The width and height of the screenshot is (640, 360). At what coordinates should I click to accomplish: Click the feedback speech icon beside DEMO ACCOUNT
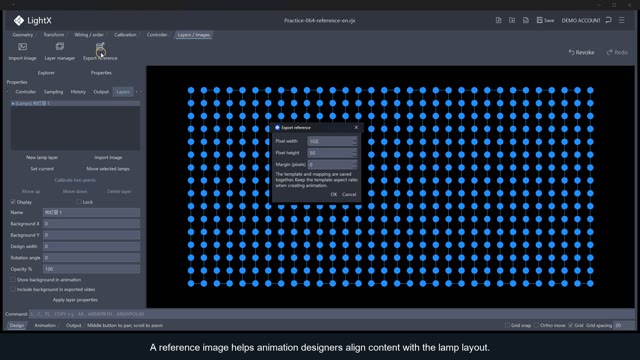pos(609,20)
